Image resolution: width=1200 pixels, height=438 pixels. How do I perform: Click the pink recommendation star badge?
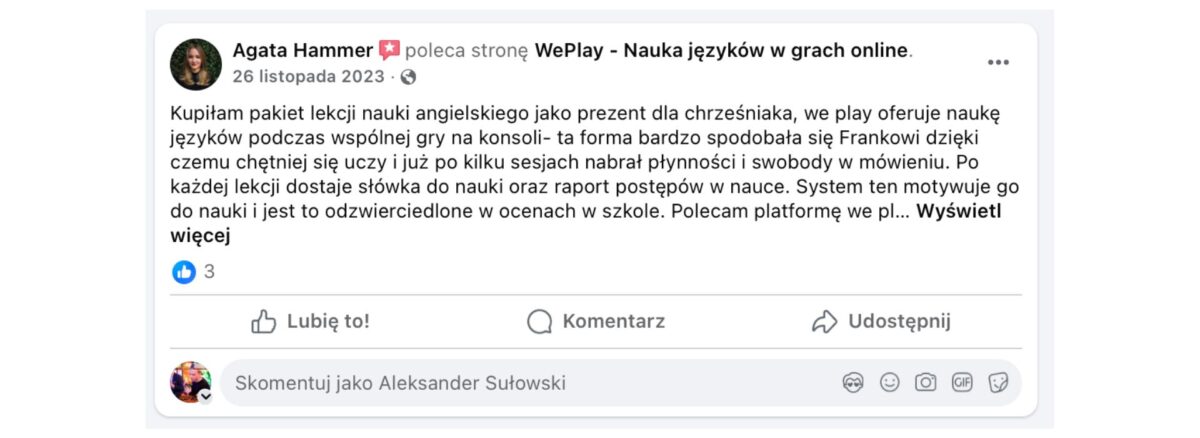click(x=389, y=50)
